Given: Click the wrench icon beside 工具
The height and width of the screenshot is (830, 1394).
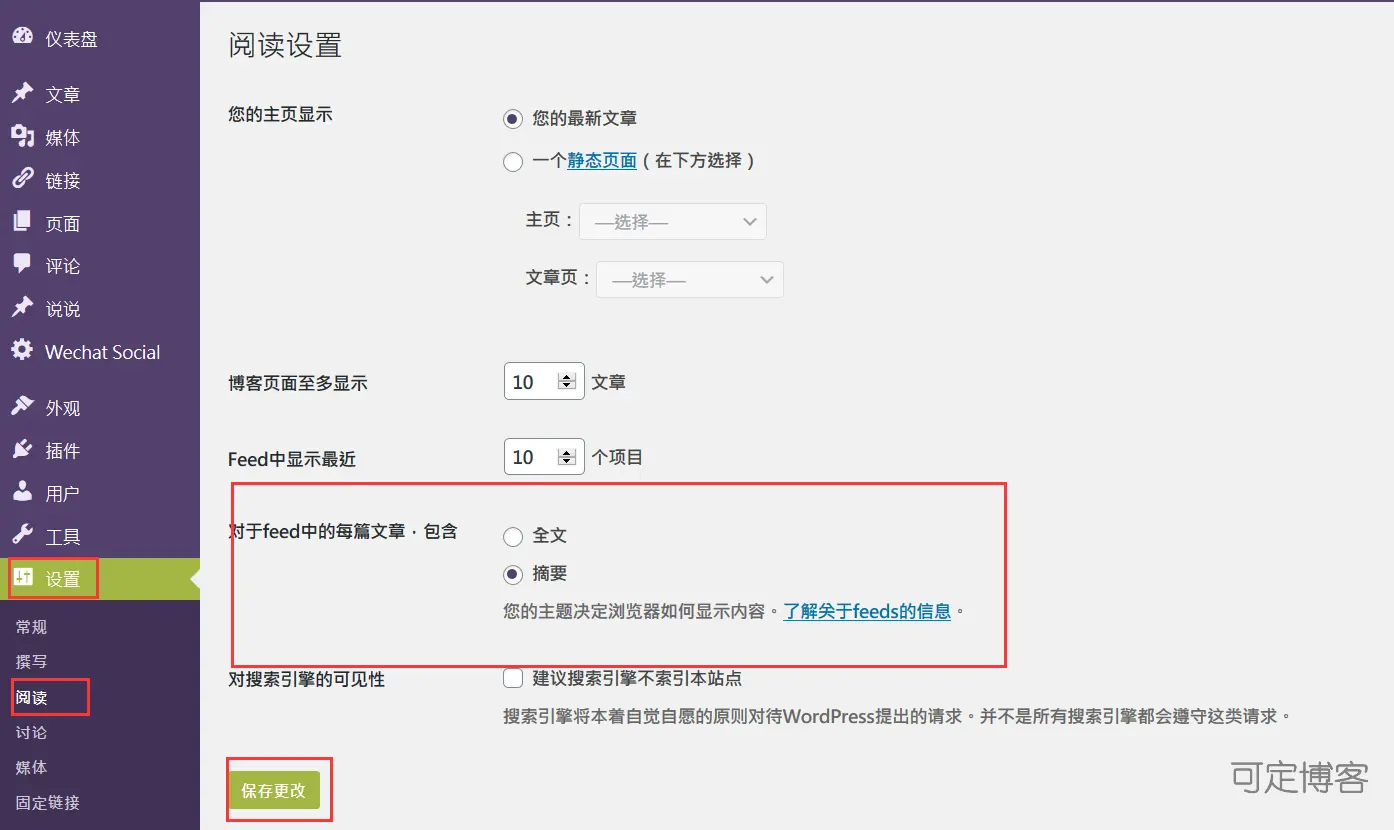Looking at the screenshot, I should tap(22, 535).
